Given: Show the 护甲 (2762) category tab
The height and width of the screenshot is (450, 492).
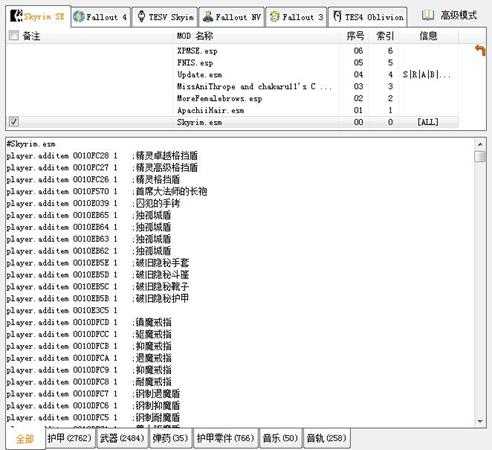Looking at the screenshot, I should point(69,438).
